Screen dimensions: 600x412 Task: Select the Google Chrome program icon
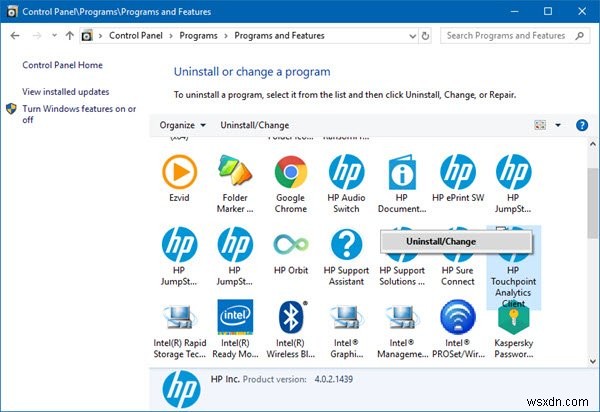coord(291,172)
